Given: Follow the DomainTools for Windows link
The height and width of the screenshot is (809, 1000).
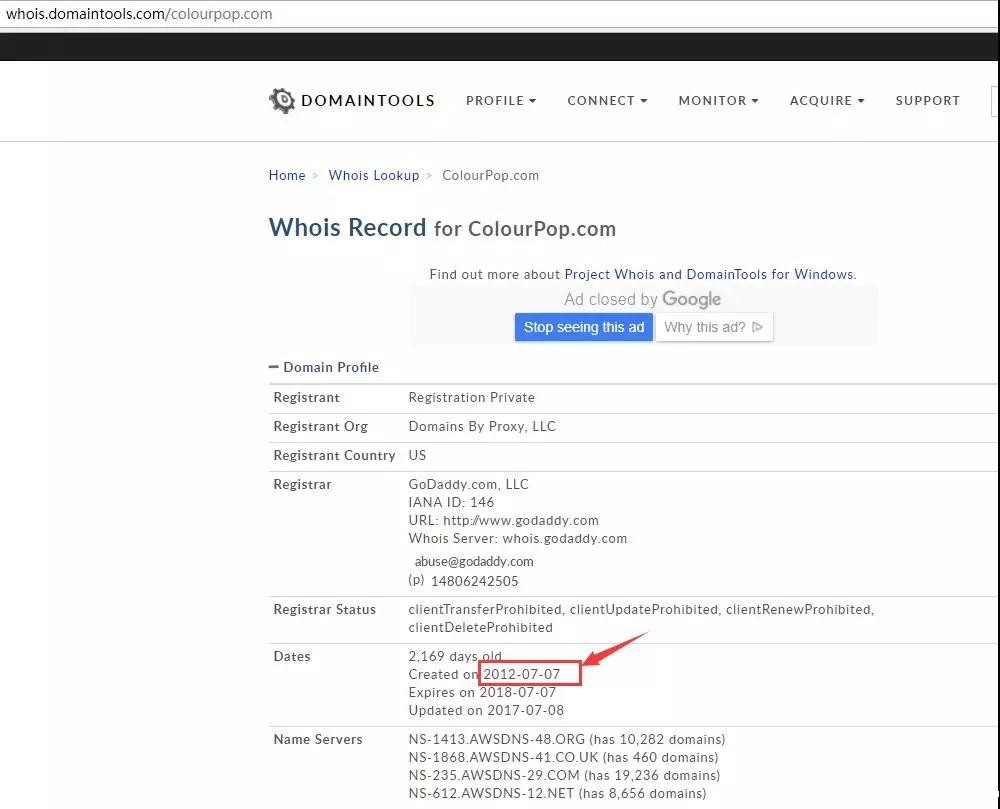Looking at the screenshot, I should point(767,274).
